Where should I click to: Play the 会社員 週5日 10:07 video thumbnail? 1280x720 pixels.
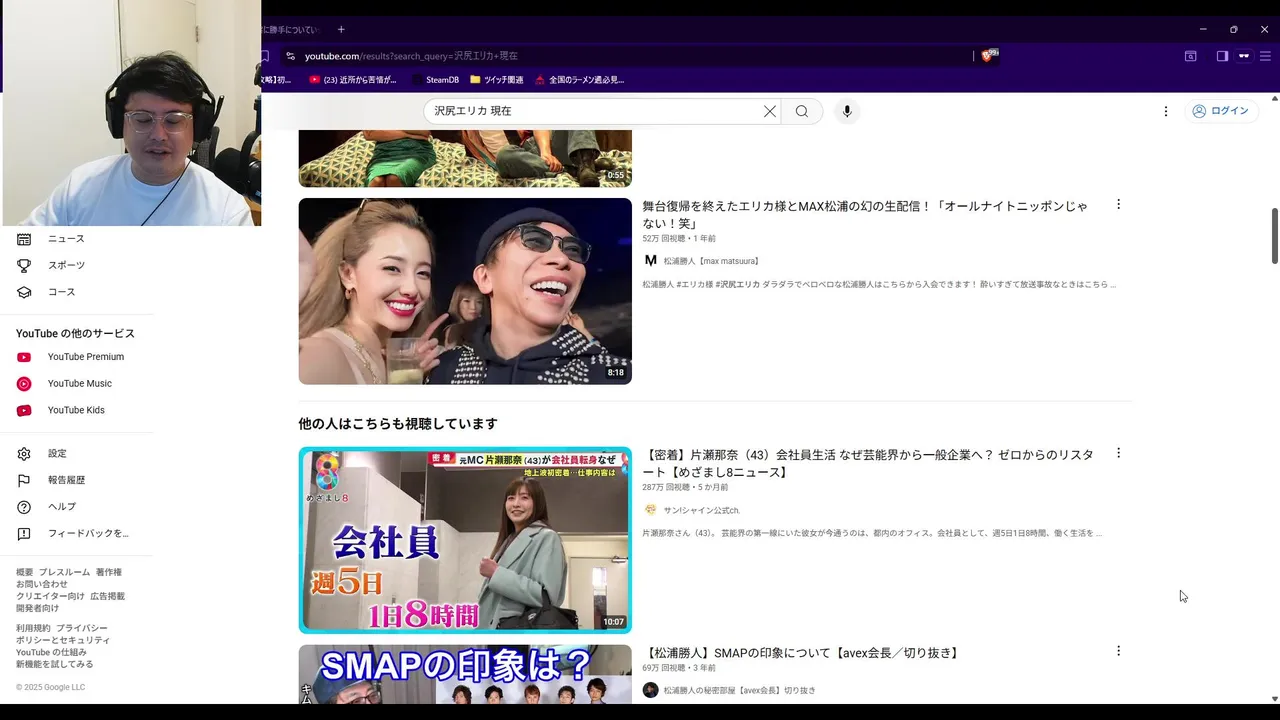click(465, 540)
